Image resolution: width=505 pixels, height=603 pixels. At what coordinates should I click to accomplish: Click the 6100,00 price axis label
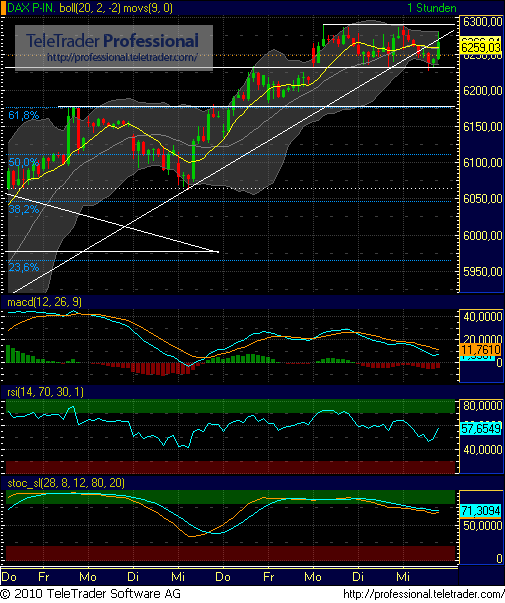482,163
